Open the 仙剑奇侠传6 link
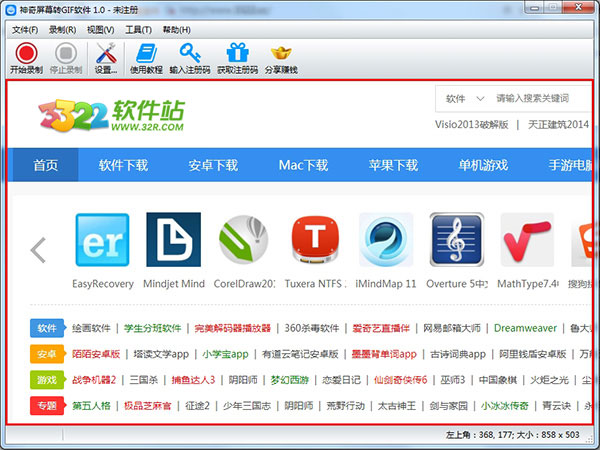 400,380
